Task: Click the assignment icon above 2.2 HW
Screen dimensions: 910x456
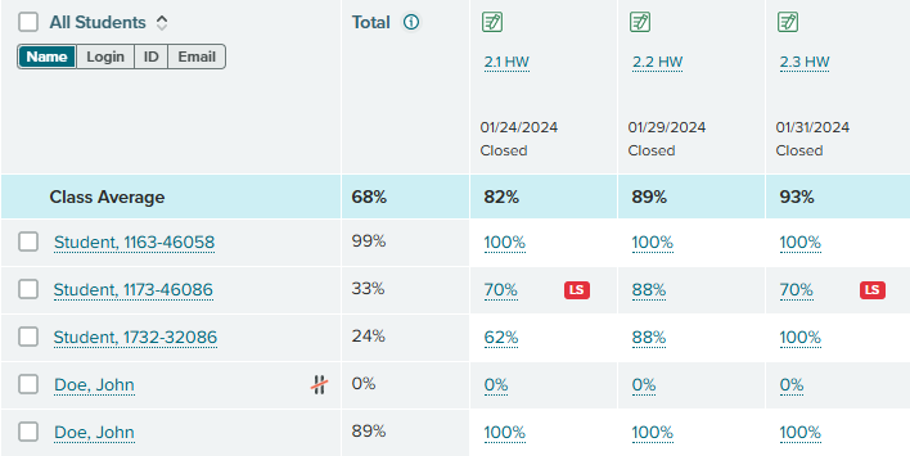Action: [640, 22]
